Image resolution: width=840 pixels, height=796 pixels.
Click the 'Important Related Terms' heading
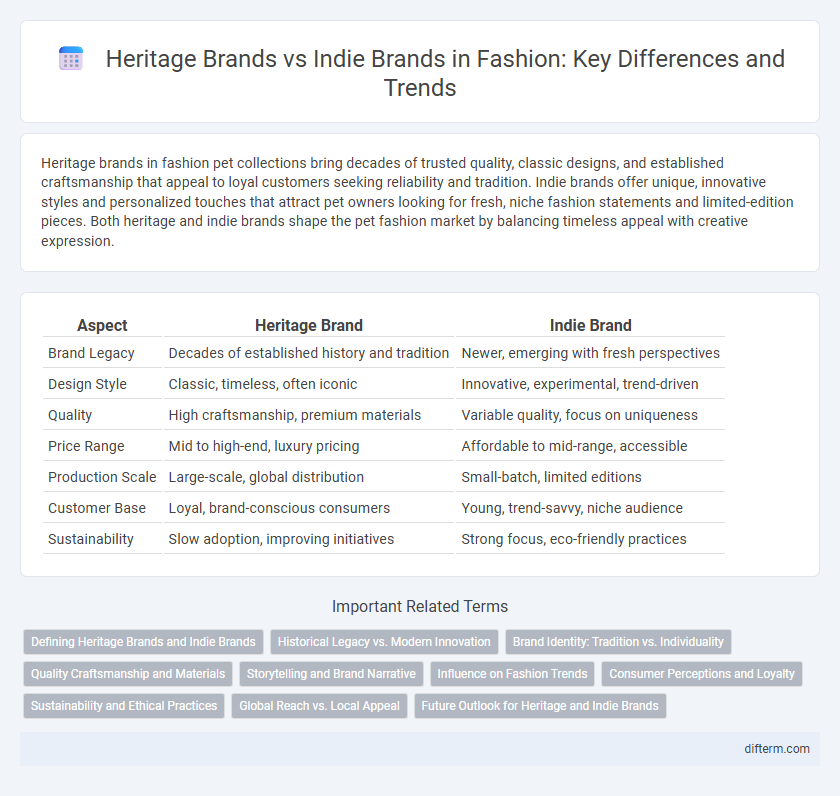coord(419,606)
